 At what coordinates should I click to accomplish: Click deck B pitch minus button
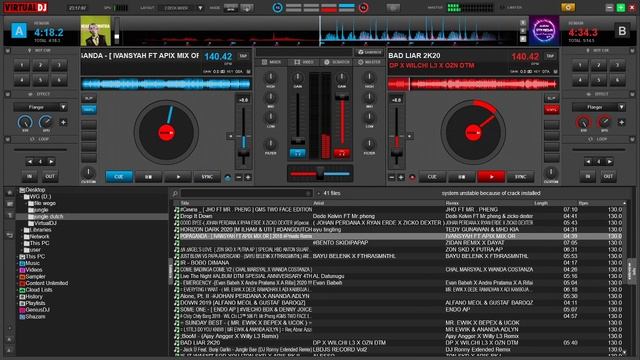tap(392, 178)
